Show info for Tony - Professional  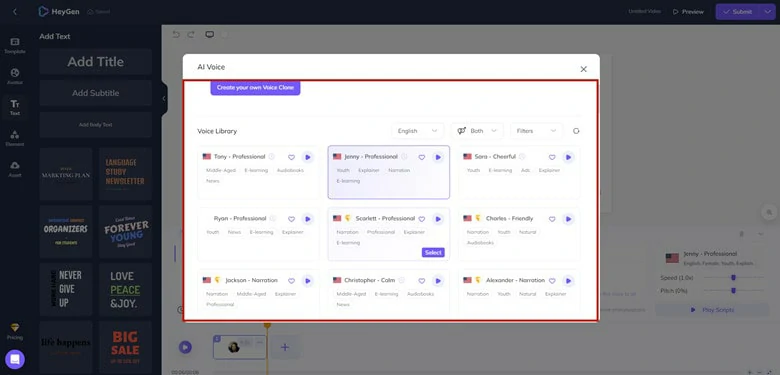coord(272,157)
